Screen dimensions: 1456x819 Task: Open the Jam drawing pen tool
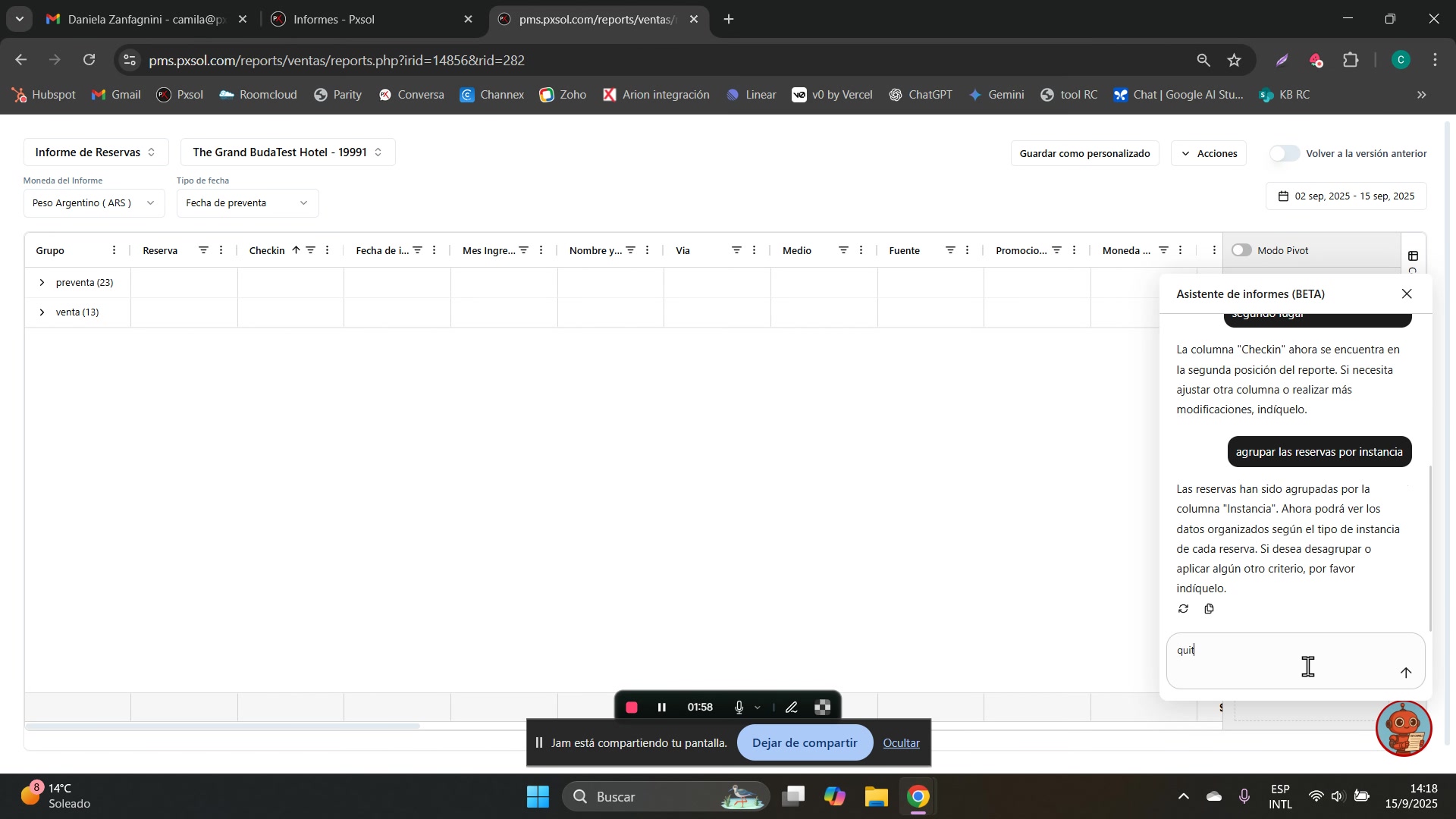pyautogui.click(x=792, y=708)
